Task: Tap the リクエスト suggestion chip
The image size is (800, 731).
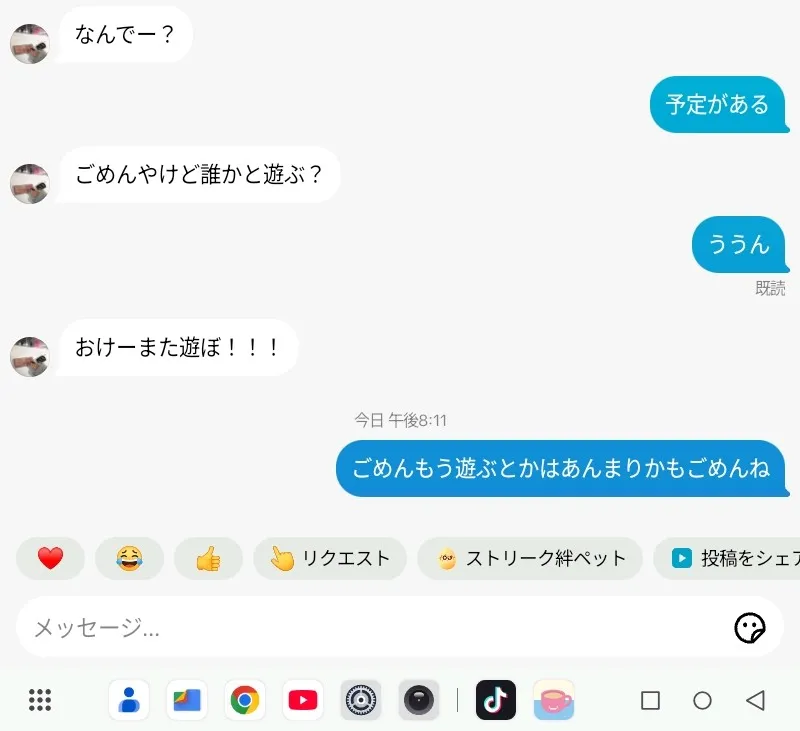Action: 330,558
